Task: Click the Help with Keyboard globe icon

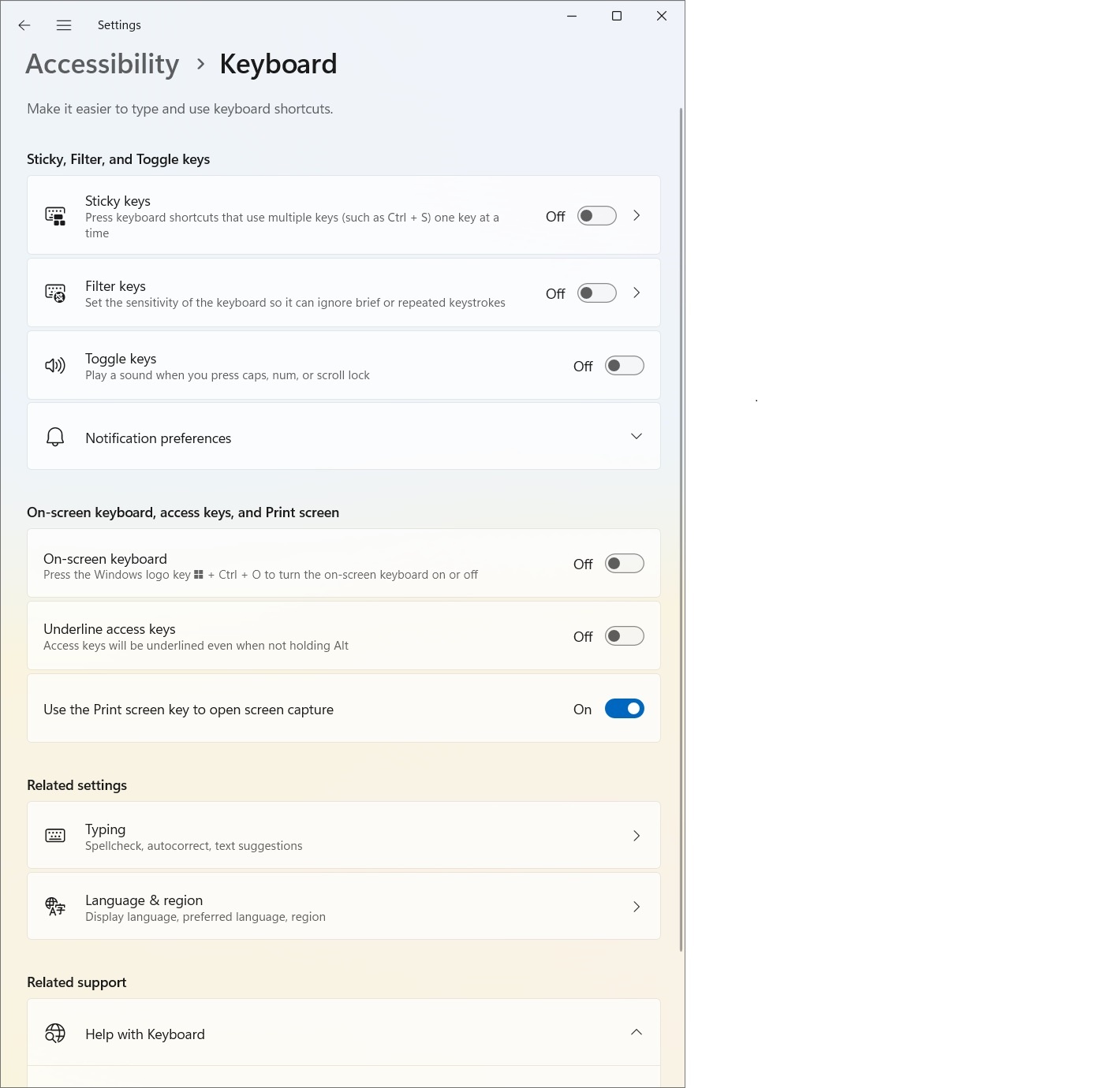Action: click(x=55, y=1033)
